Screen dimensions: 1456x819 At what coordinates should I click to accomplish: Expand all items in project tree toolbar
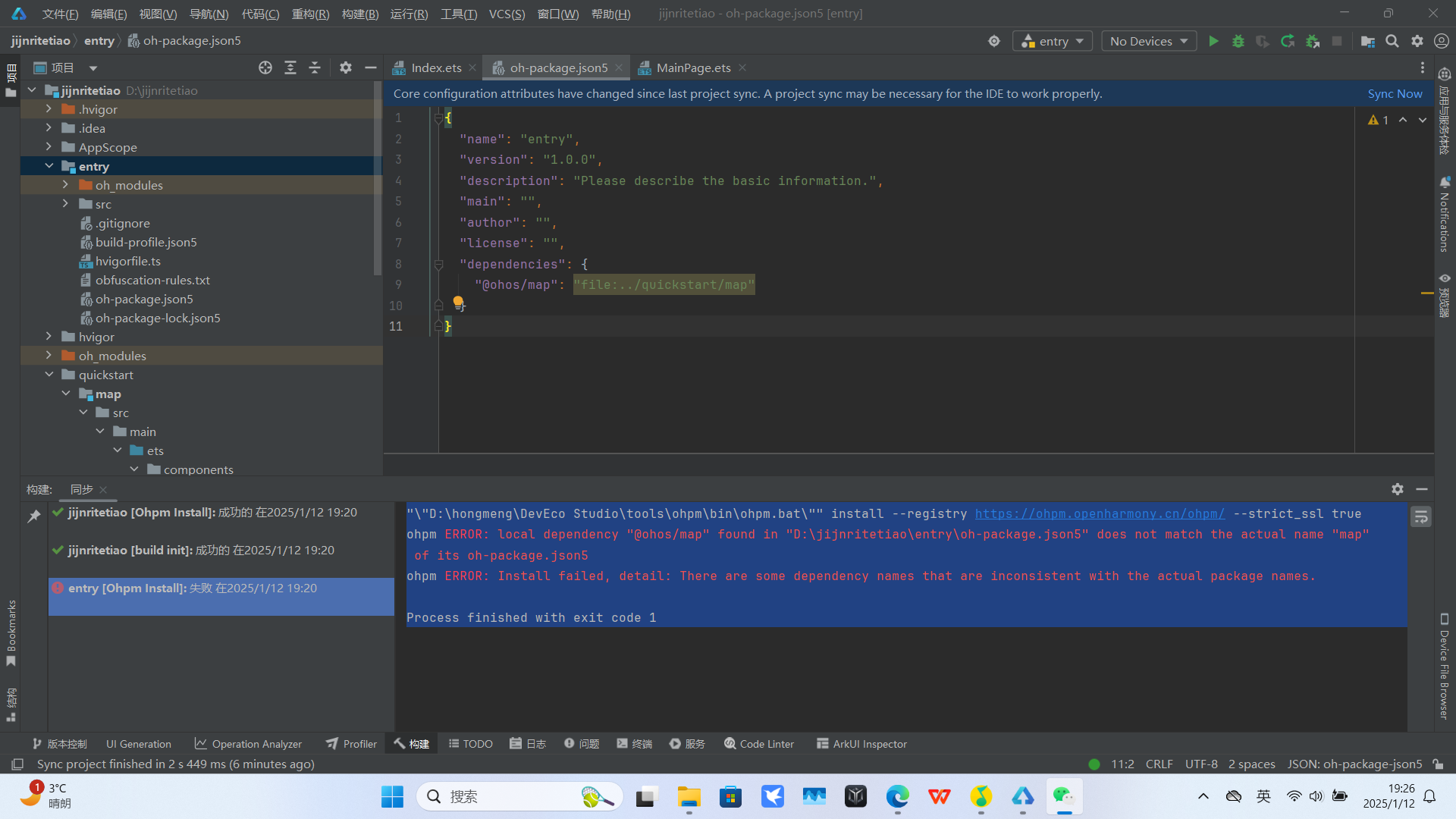tap(290, 67)
